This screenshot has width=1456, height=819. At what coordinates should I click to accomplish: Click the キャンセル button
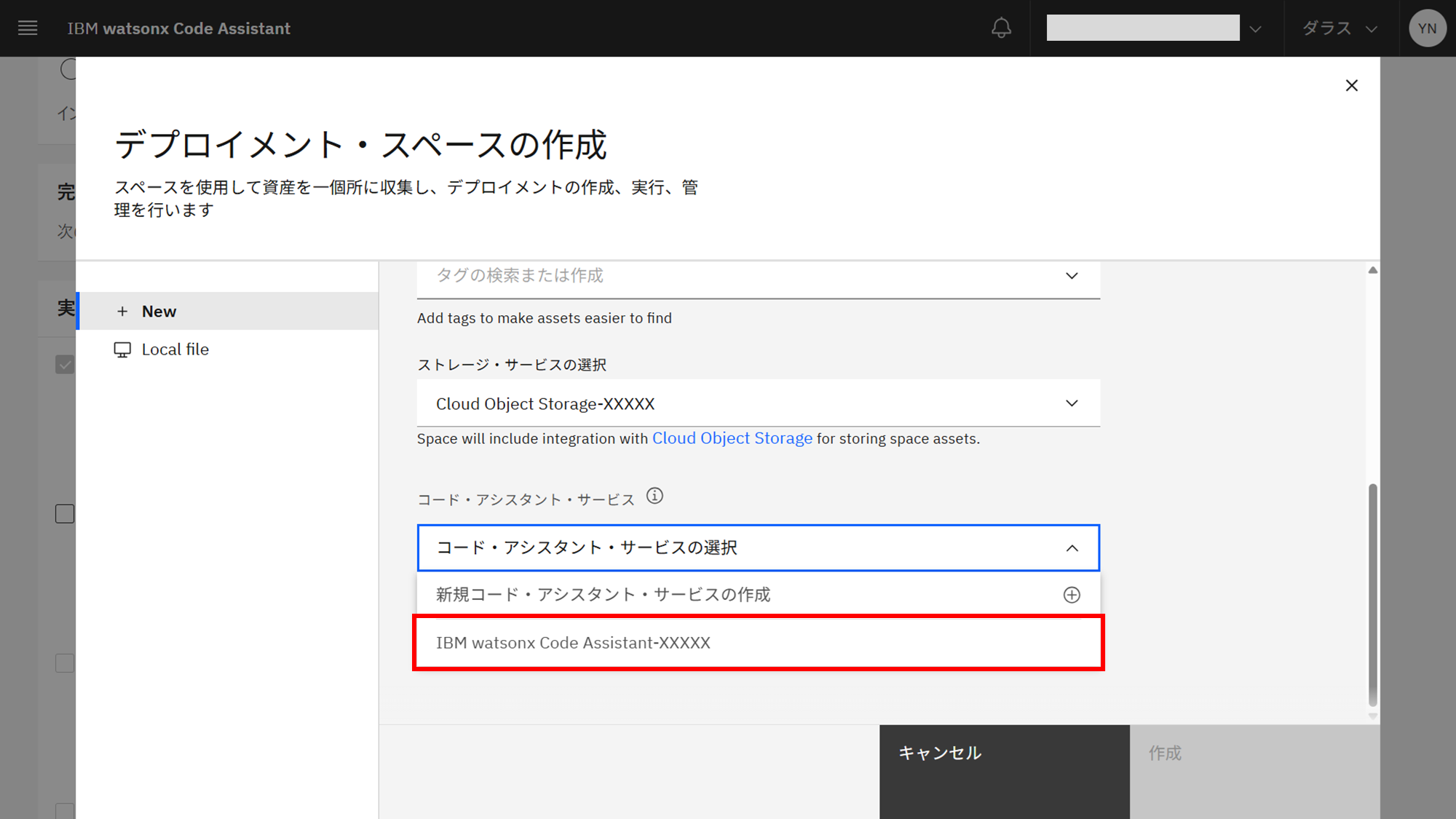[1004, 753]
